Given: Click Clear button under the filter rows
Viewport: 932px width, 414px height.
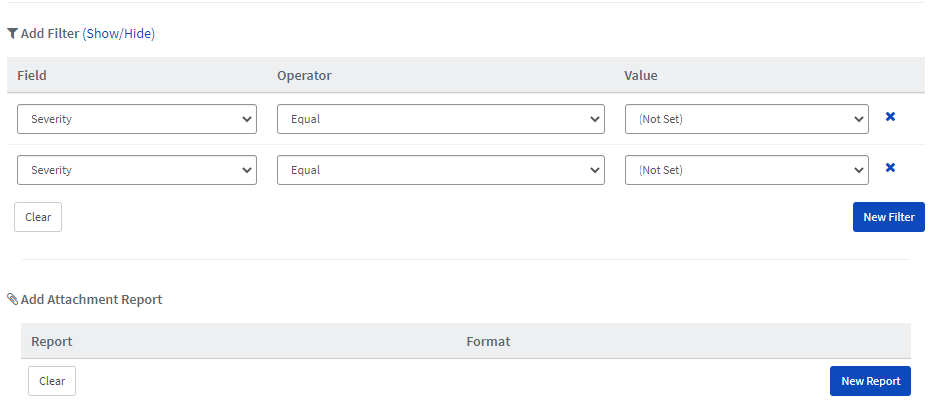Looking at the screenshot, I should (x=38, y=217).
